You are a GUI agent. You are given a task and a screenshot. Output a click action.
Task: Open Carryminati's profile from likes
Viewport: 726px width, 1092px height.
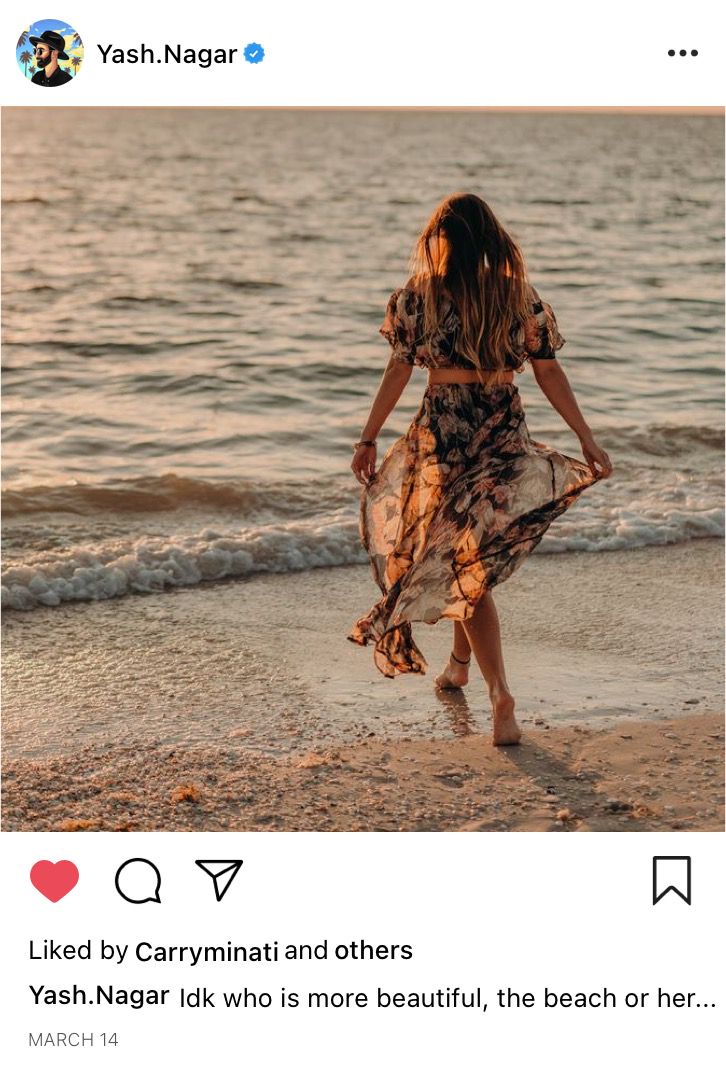point(207,951)
